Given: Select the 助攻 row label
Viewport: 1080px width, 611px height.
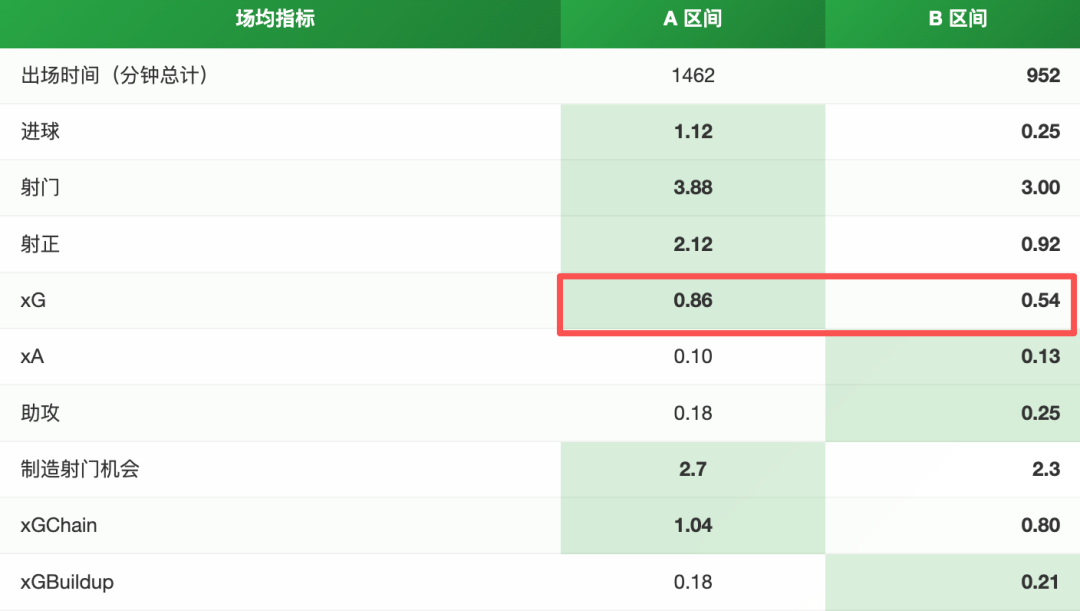Looking at the screenshot, I should pos(40,412).
